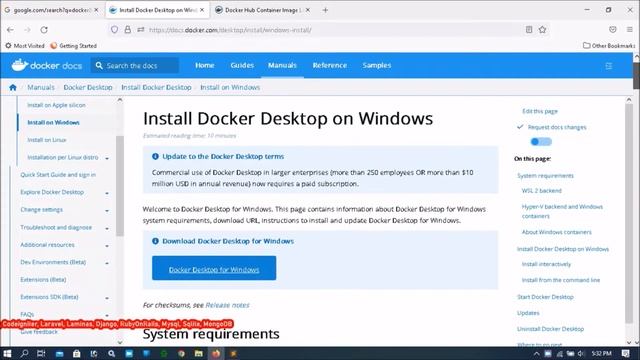Click the shield tracking protection icon
The width and height of the screenshot is (640, 360).
coord(114,30)
